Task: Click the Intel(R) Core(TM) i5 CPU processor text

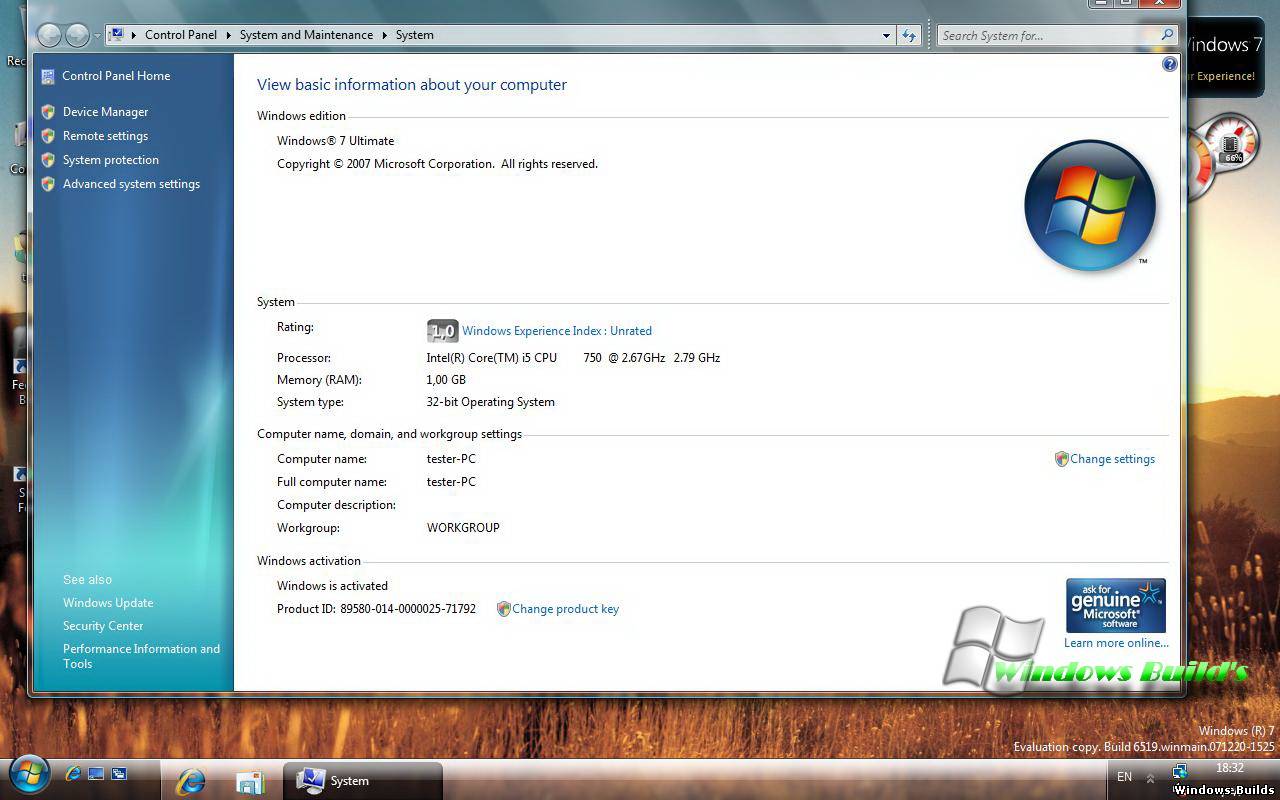Action: (x=573, y=358)
